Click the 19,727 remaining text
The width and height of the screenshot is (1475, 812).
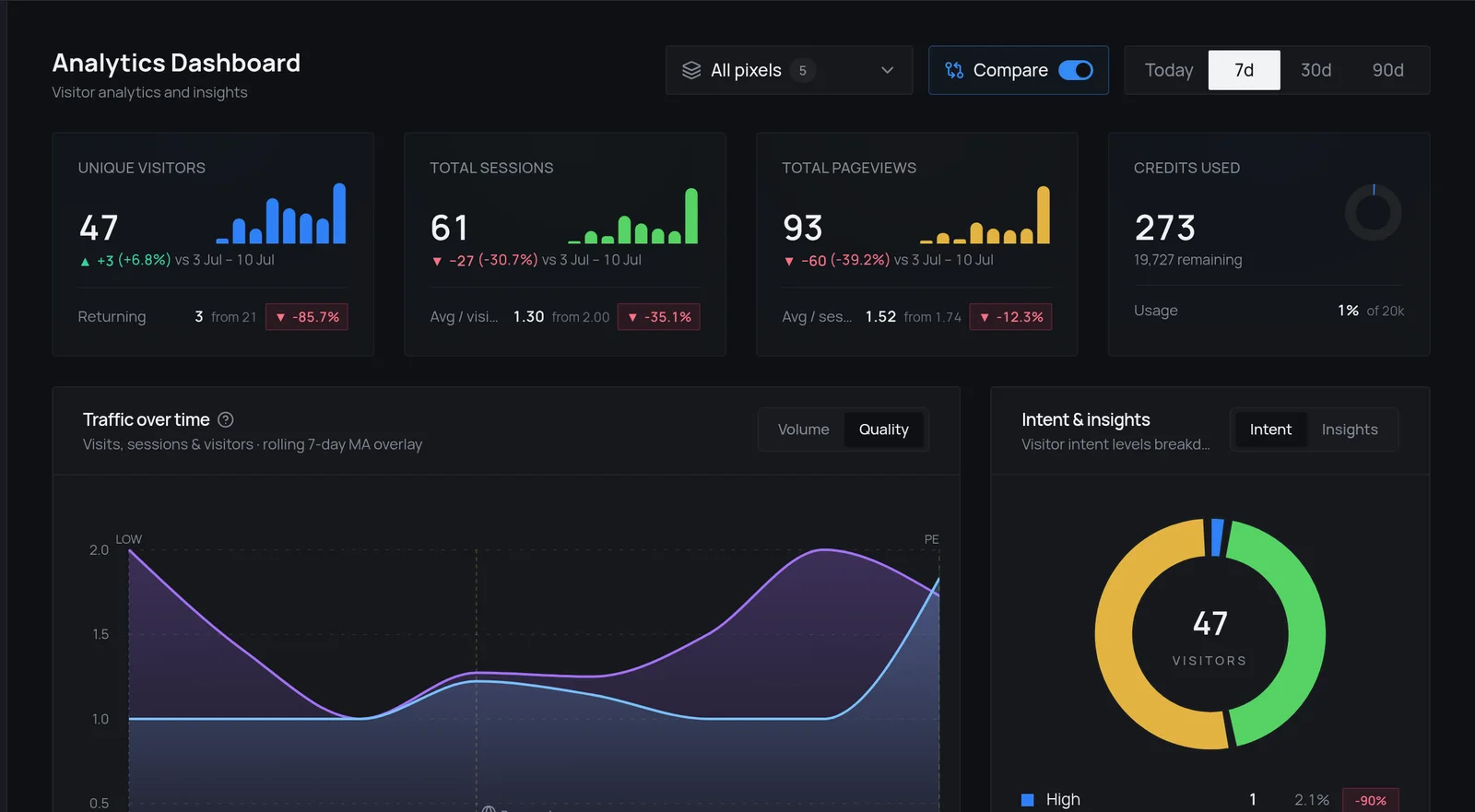click(x=1187, y=260)
